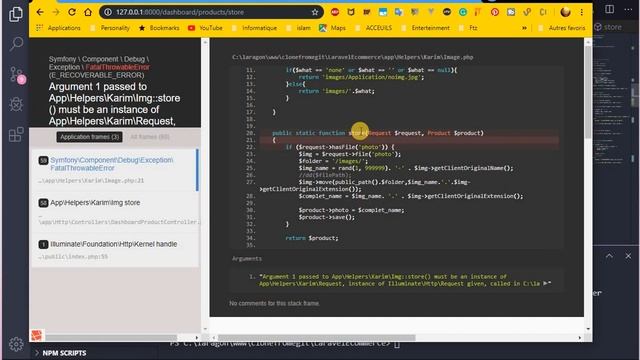Click the 'store' breadcrumb in VS Code
Viewport: 640px width, 360px height.
click(x=609, y=27)
